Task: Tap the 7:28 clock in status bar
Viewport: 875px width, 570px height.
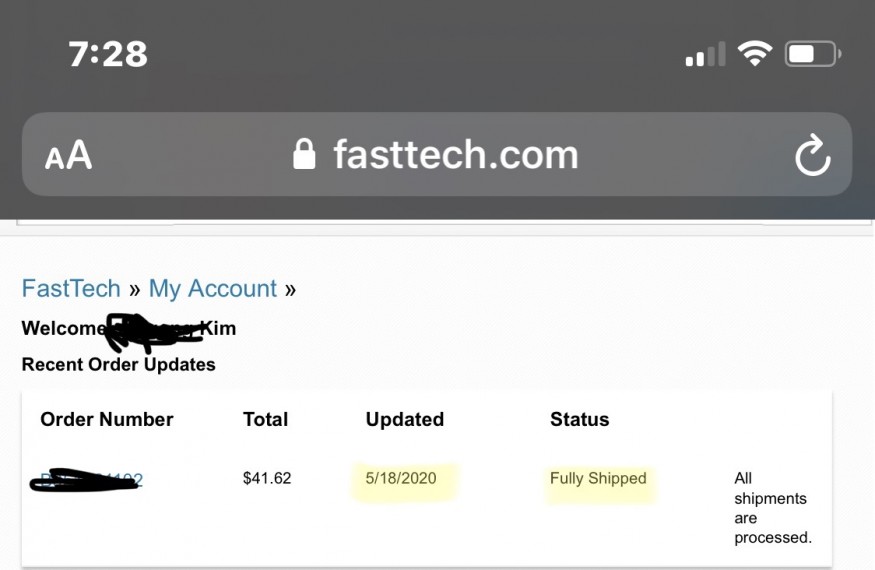Action: click(108, 54)
